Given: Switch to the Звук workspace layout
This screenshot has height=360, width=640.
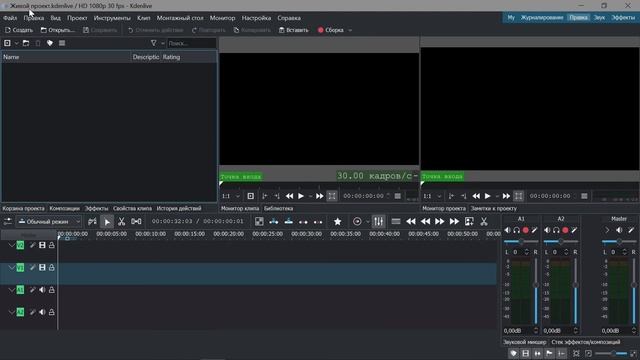Looking at the screenshot, I should point(599,18).
